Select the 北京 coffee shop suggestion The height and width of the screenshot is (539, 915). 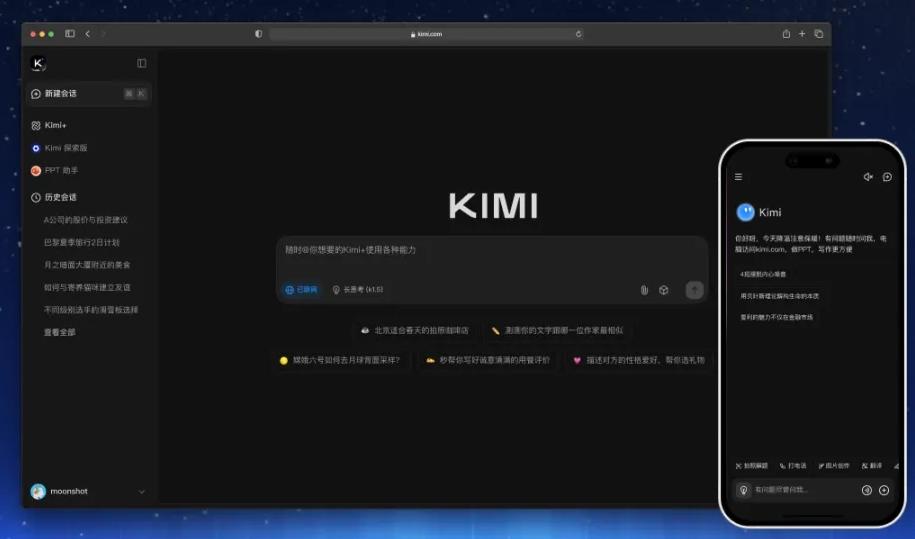pos(414,330)
